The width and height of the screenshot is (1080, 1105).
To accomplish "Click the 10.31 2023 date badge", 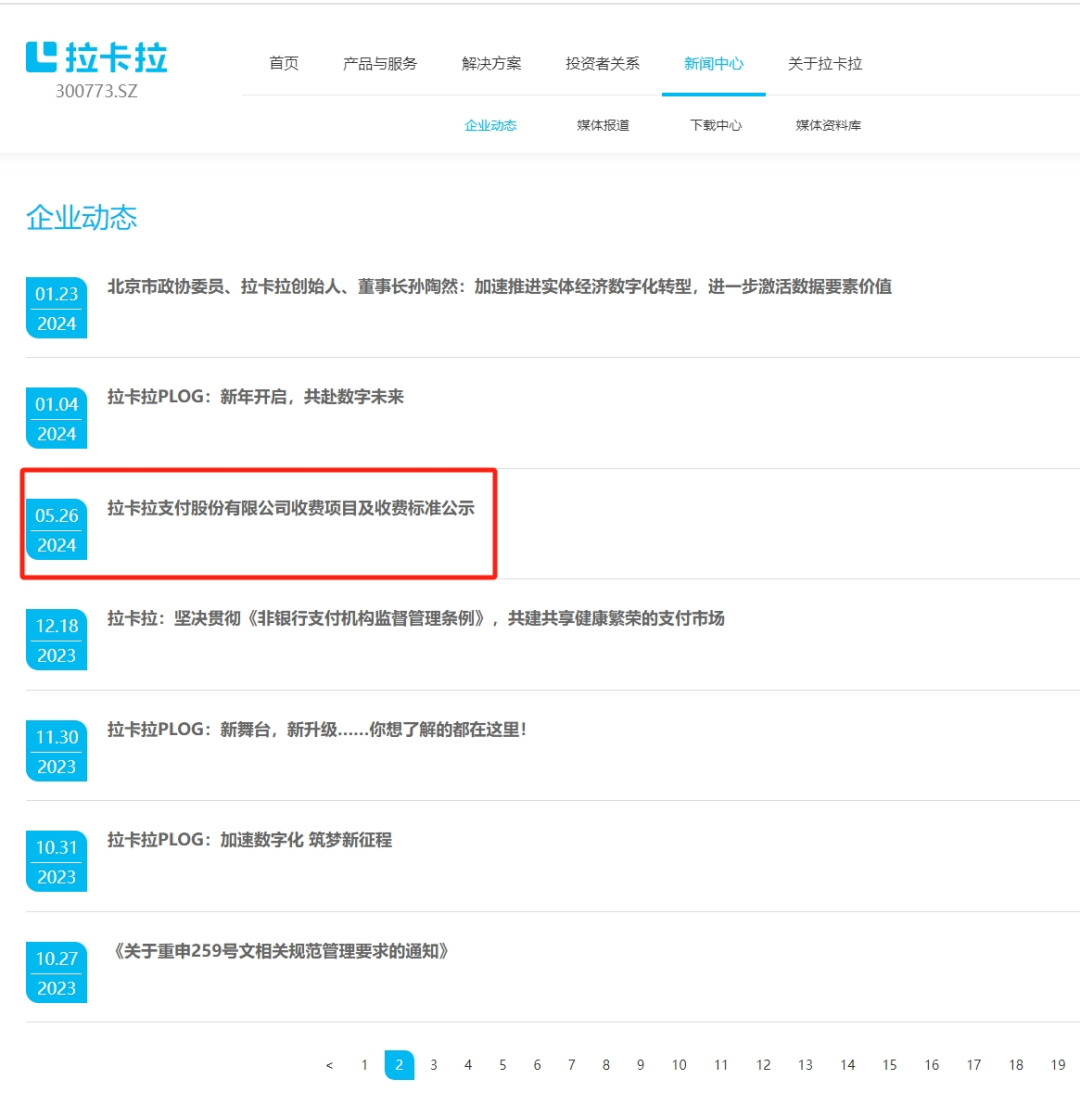I will [56, 861].
